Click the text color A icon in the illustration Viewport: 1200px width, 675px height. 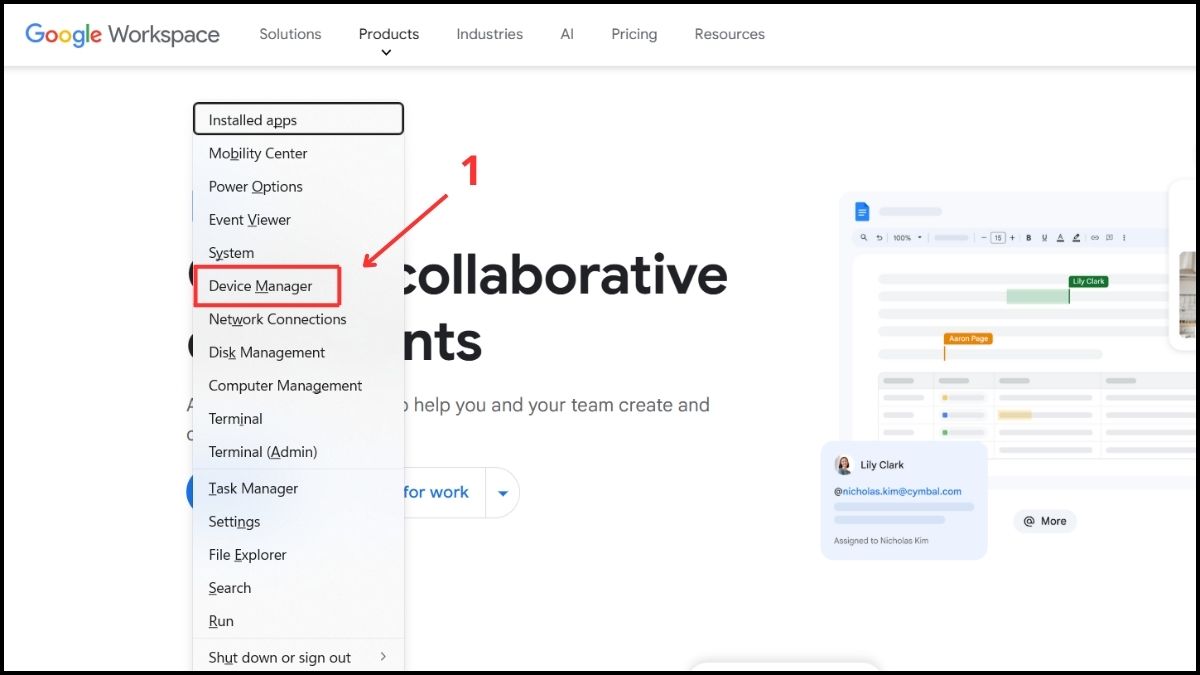(x=1060, y=238)
